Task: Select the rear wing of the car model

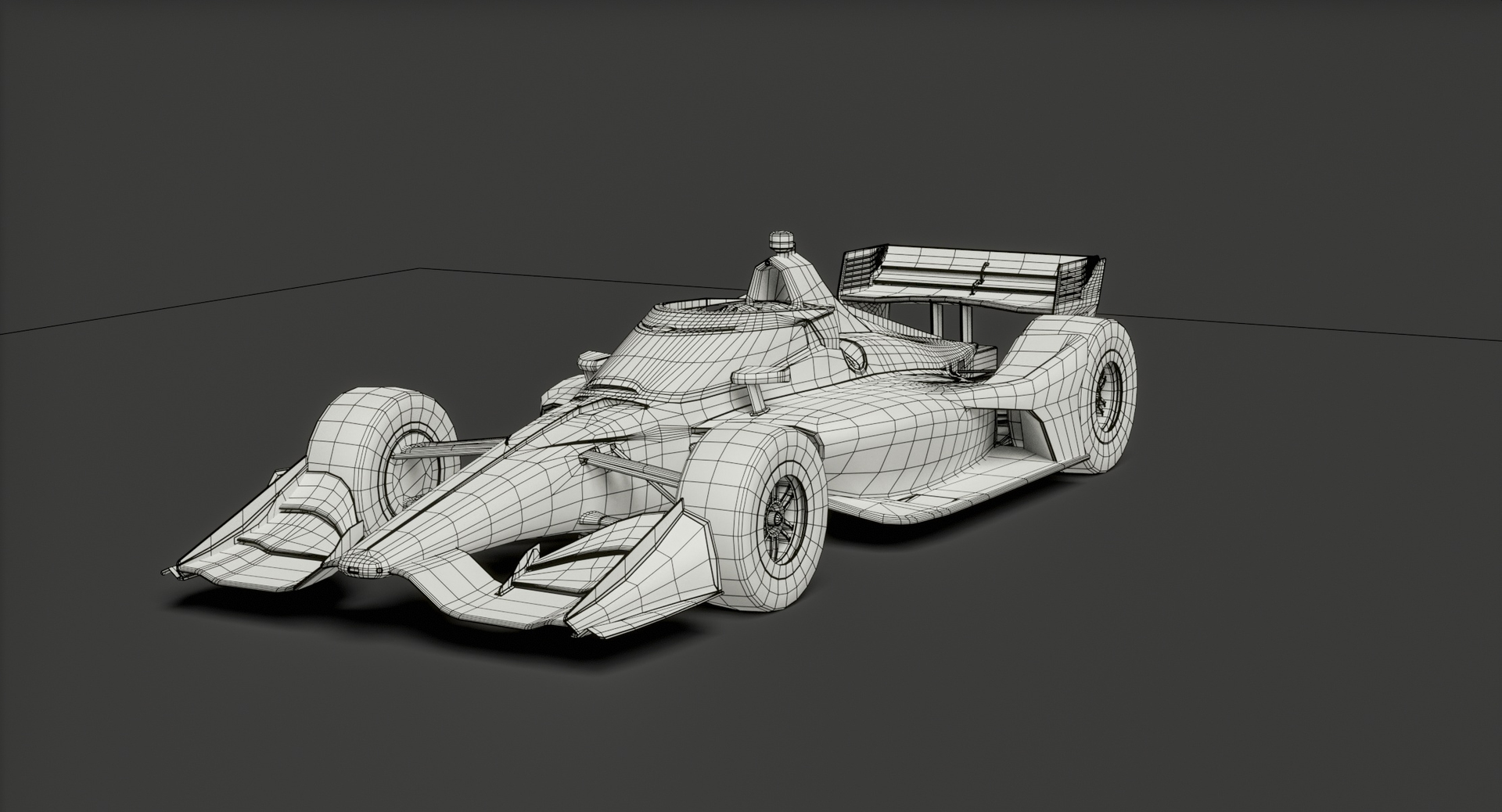Action: [x=972, y=279]
